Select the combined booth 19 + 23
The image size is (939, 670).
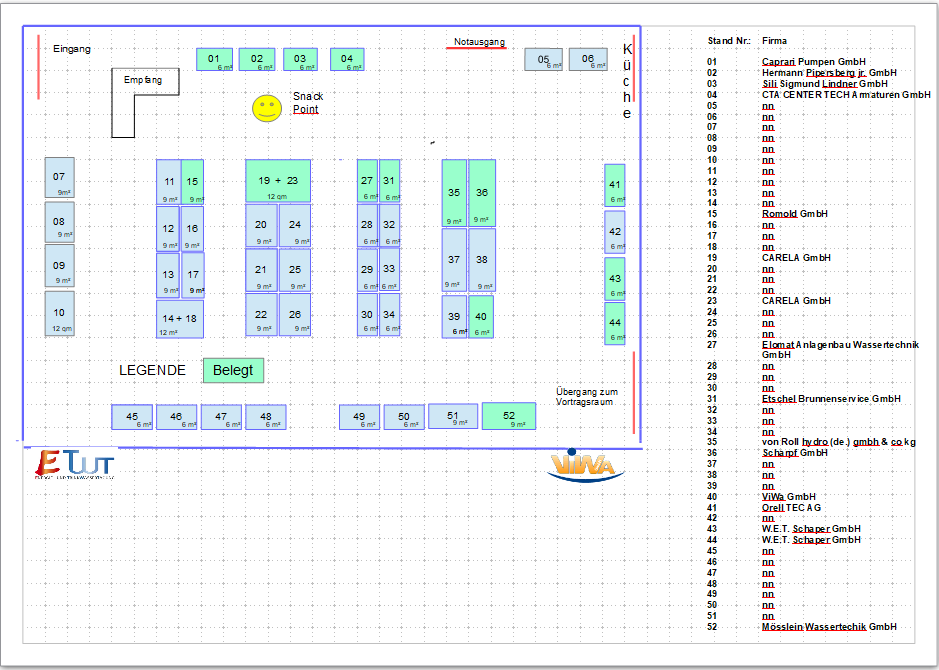tap(278, 181)
